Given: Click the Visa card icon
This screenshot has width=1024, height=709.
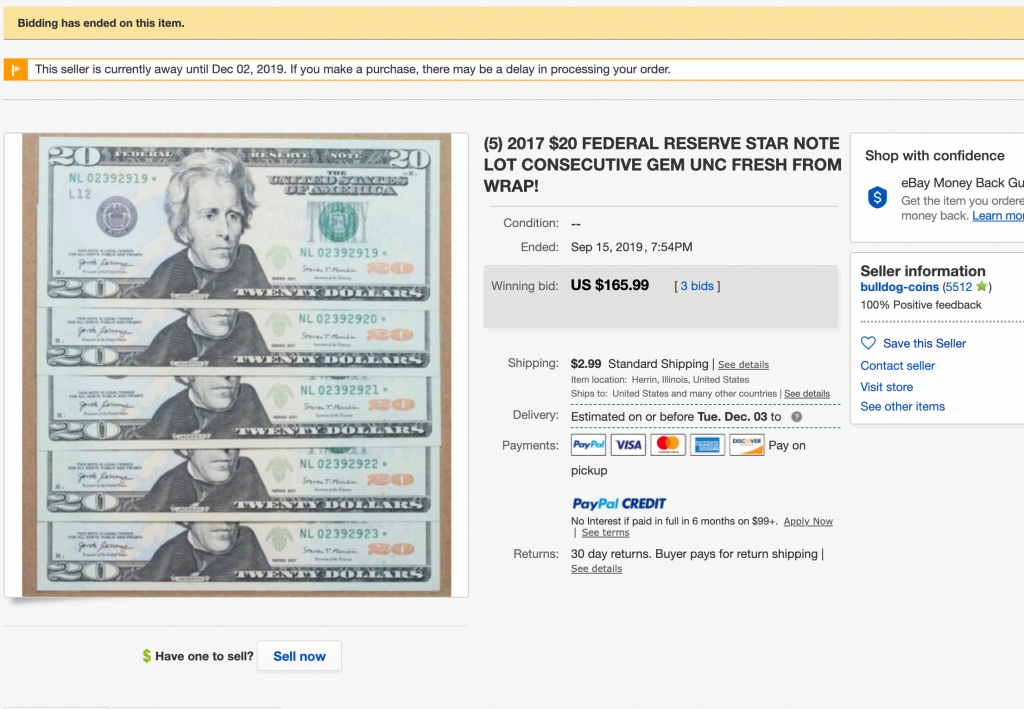Looking at the screenshot, I should (x=628, y=445).
